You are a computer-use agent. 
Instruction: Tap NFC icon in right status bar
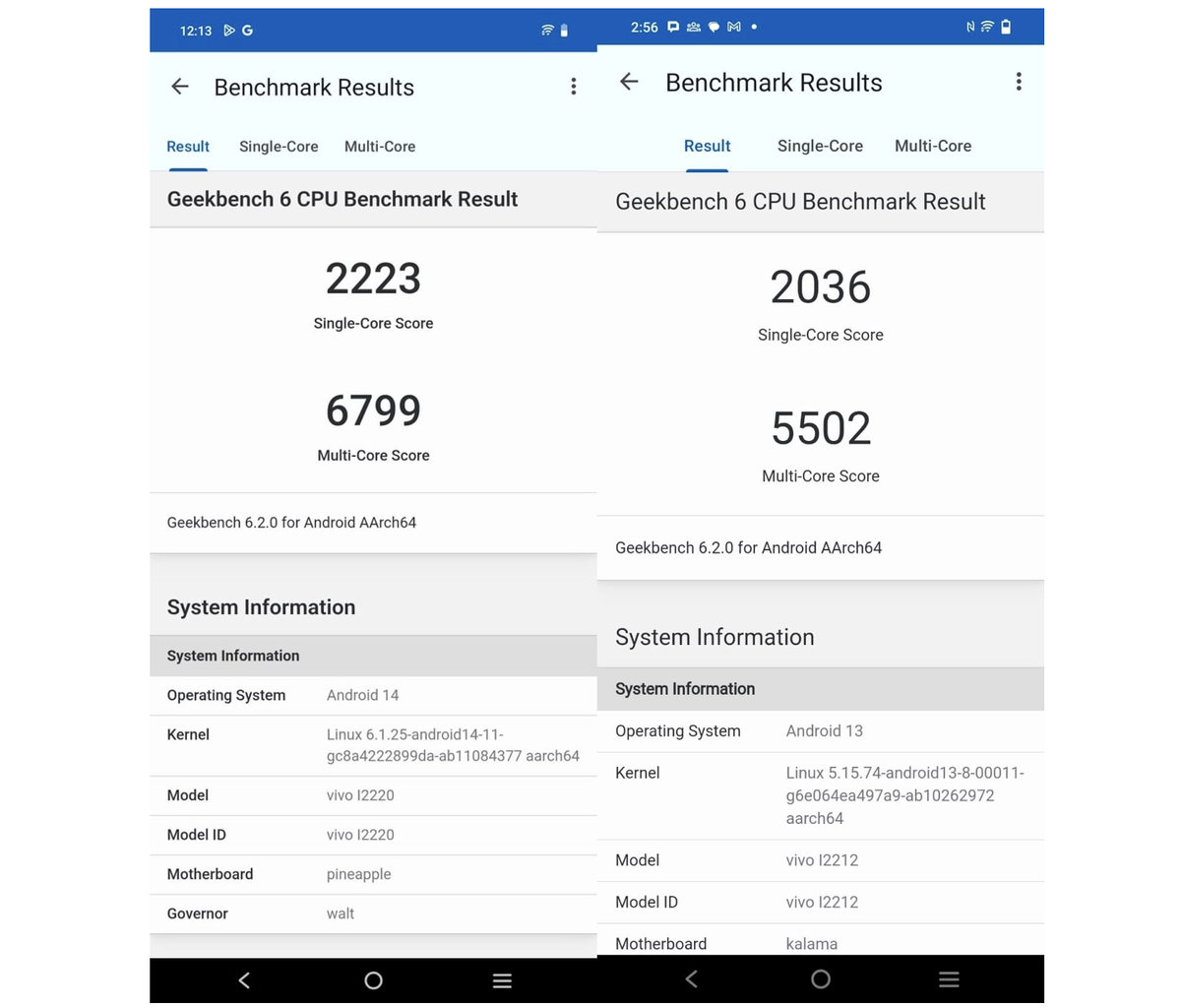pyautogui.click(x=970, y=28)
